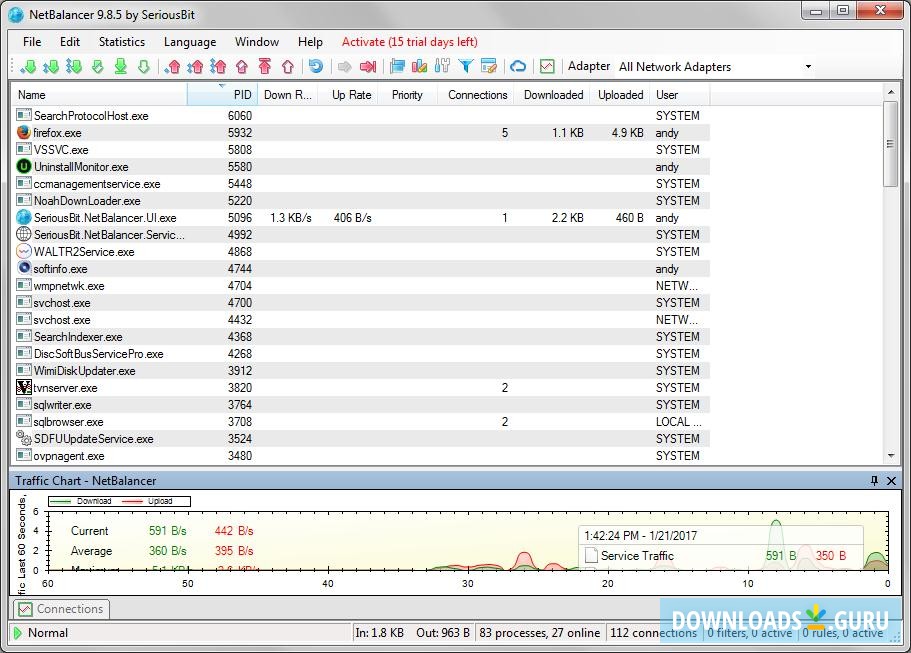Image resolution: width=911 pixels, height=653 pixels.
Task: Select the softinfo.exe row
Action: [360, 268]
